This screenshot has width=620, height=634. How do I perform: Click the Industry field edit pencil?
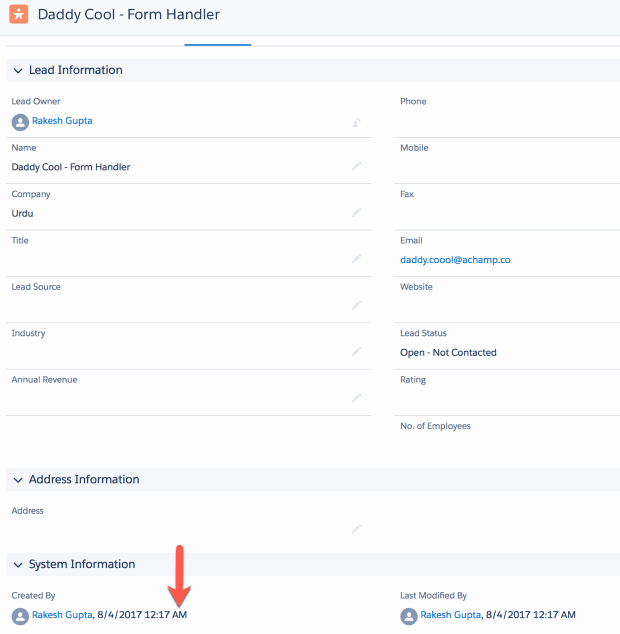coord(356,352)
